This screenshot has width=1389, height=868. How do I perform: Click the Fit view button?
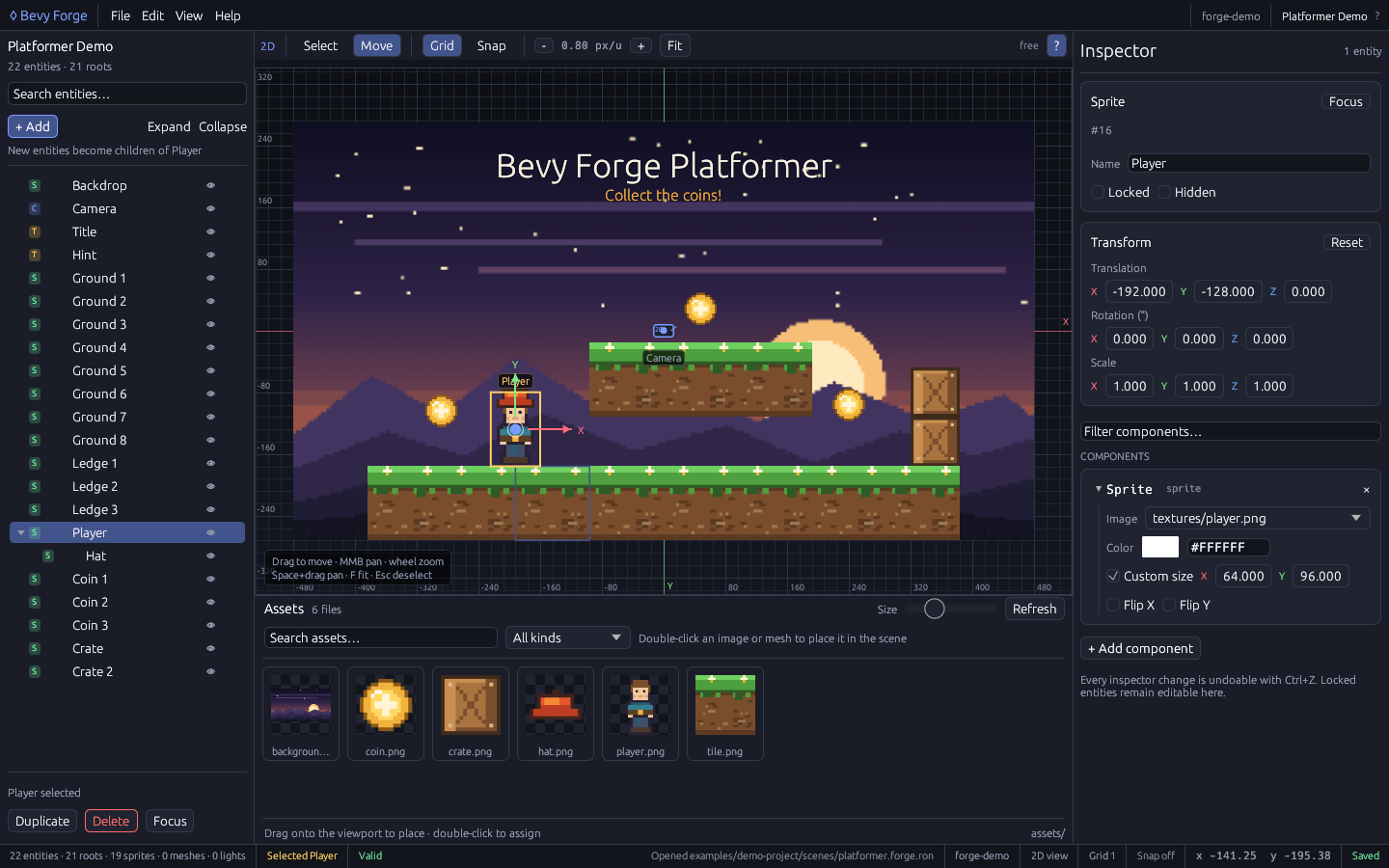674,45
